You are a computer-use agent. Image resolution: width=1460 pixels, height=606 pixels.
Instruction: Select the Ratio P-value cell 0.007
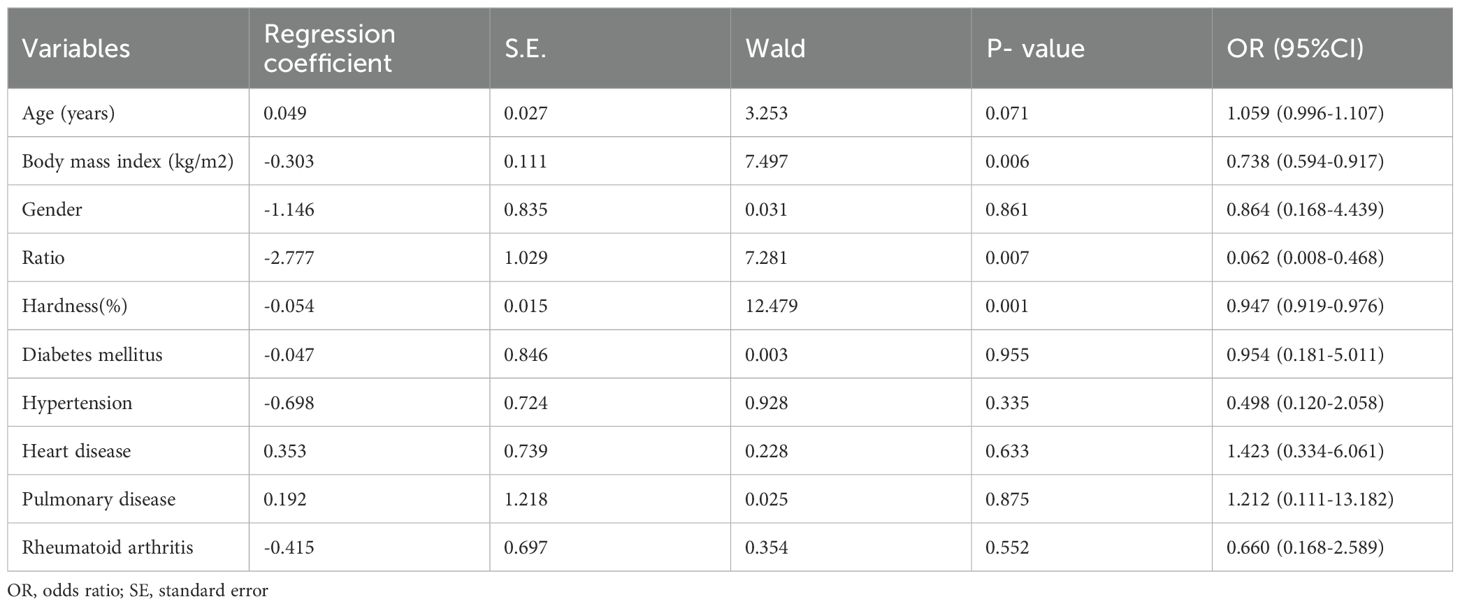point(1008,258)
